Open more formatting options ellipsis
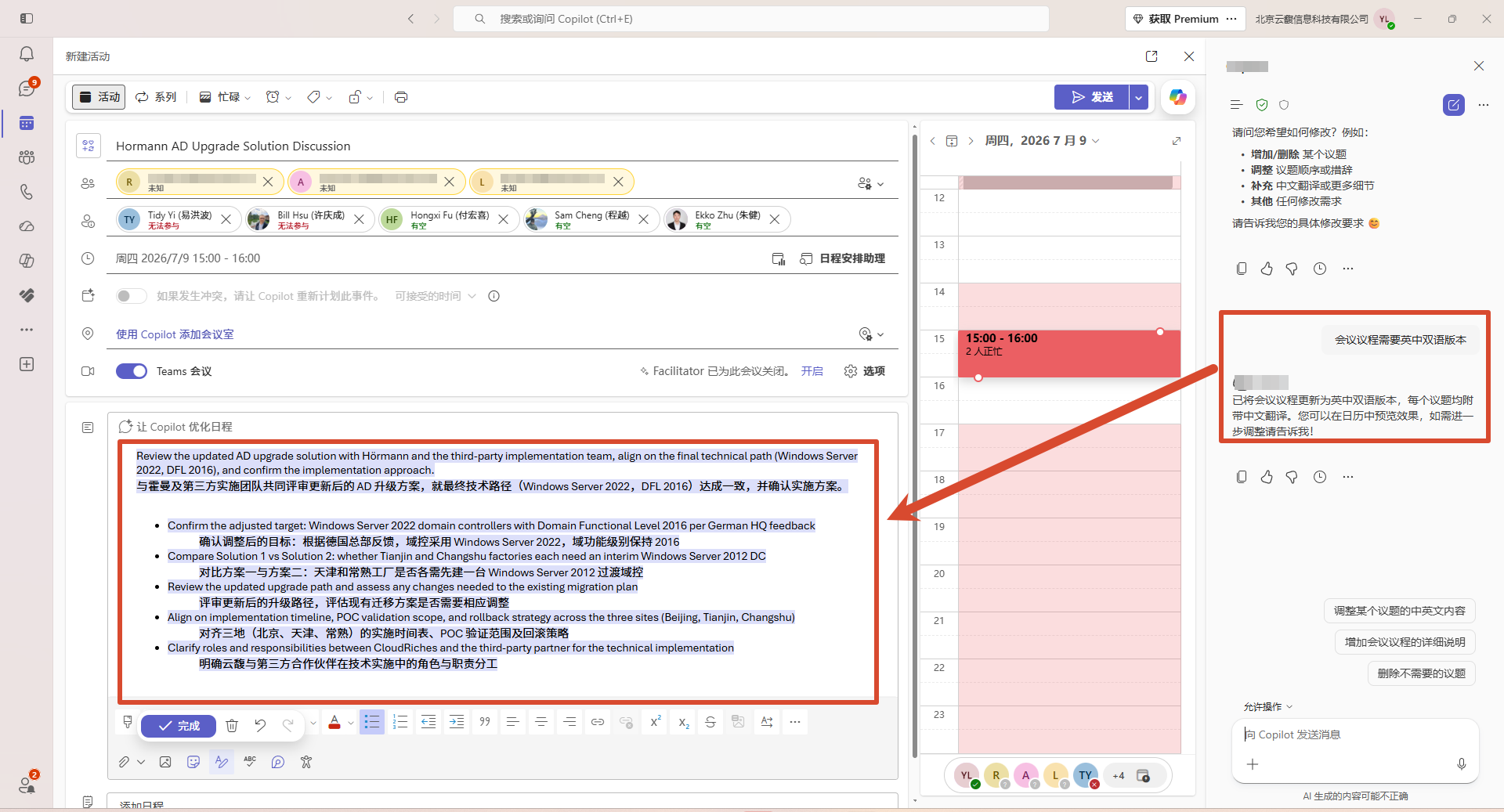The height and width of the screenshot is (812, 1504). [x=795, y=722]
